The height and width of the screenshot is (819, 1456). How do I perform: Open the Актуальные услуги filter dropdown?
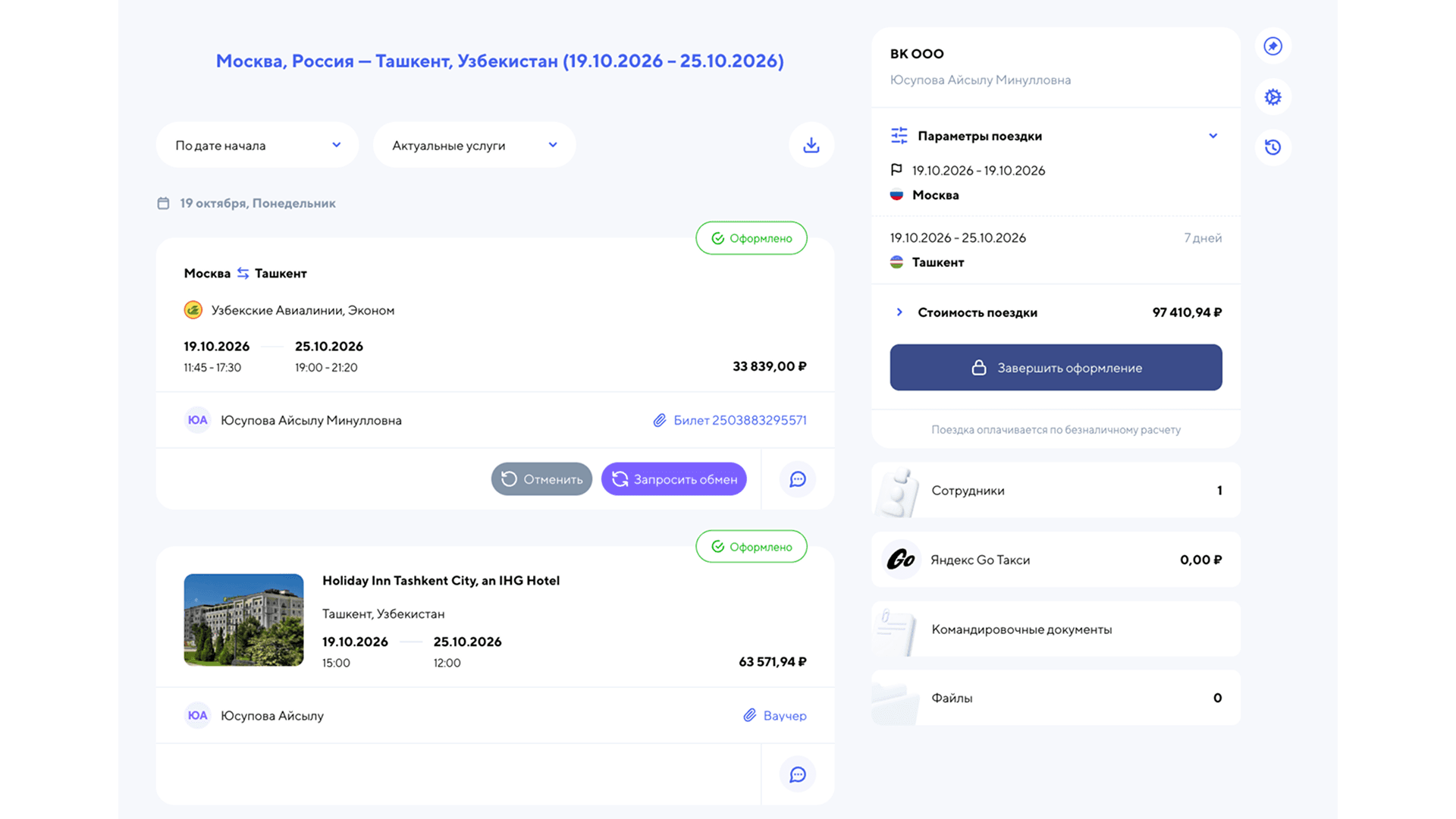[x=474, y=145]
